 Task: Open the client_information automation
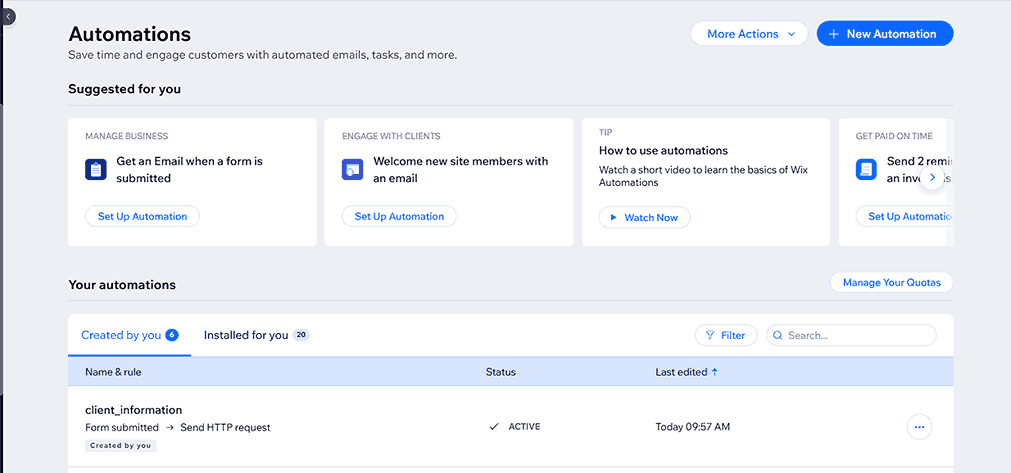[134, 410]
